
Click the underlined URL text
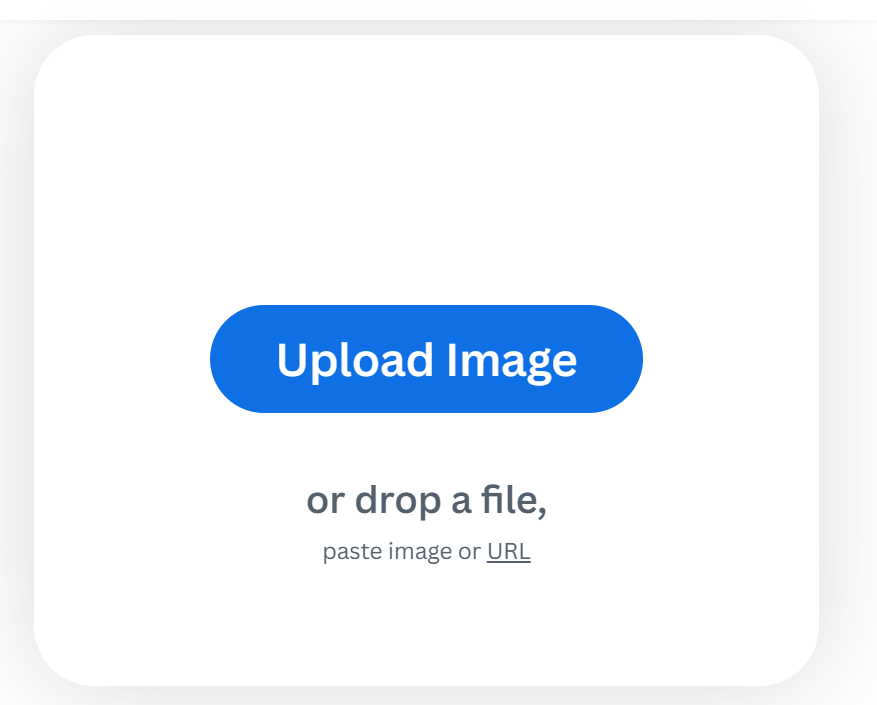coord(508,551)
